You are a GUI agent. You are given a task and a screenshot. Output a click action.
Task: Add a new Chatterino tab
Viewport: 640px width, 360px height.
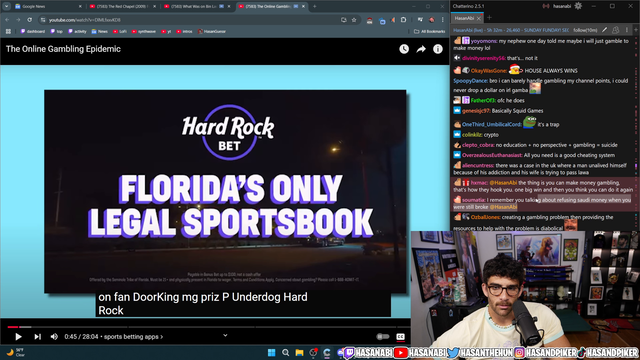click(x=489, y=18)
